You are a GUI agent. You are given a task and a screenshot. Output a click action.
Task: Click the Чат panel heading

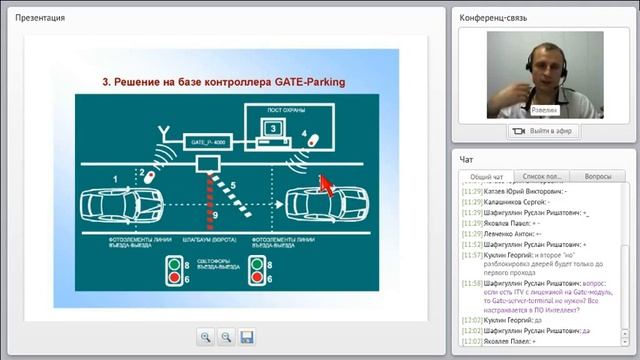pos(466,160)
